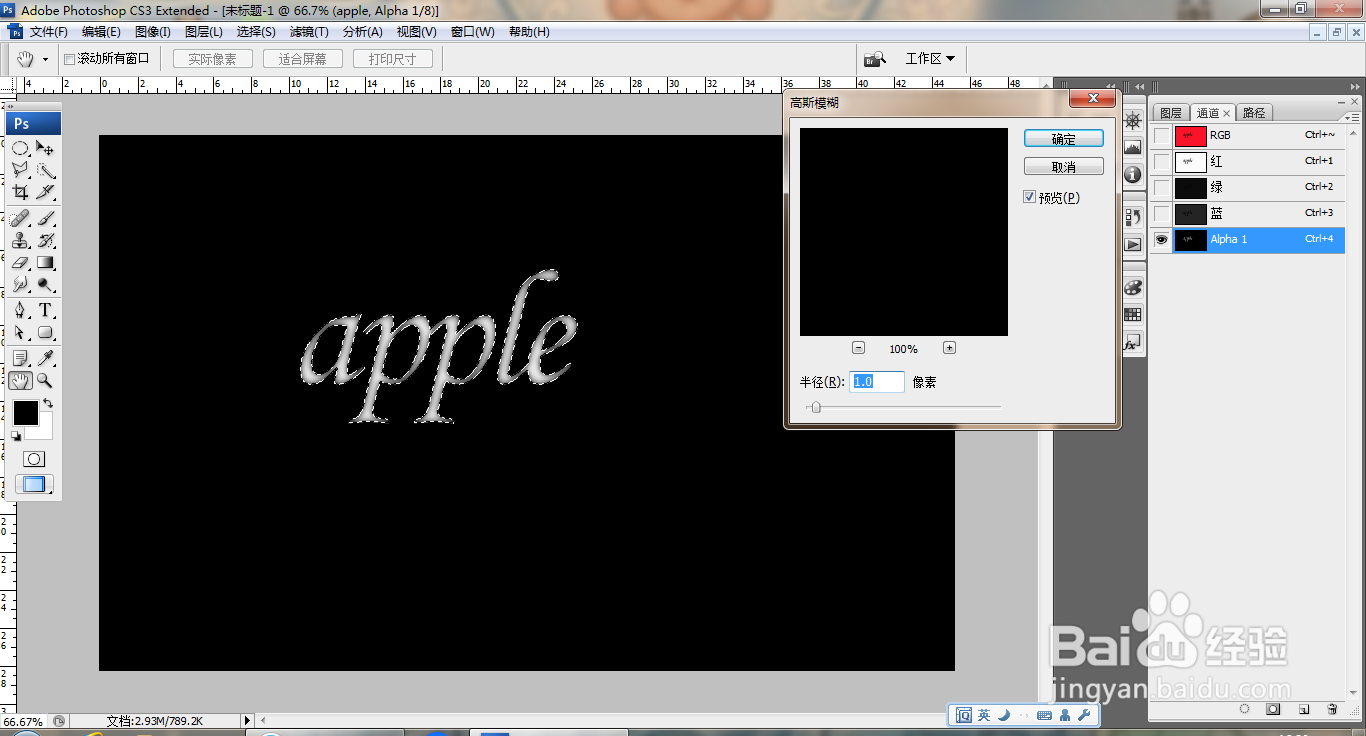
Task: Show the 红 channel visibility
Action: (x=1161, y=161)
